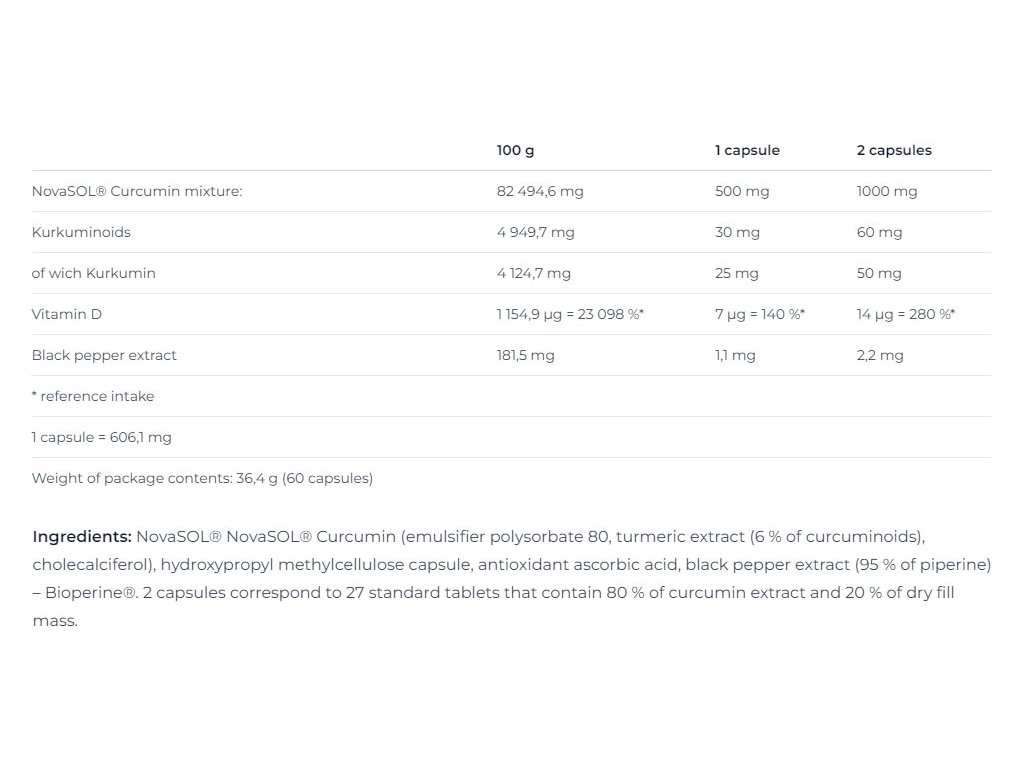Screen dimensions: 1024x768
Task: Click the "Kurkuminoids" row label
Action: 81,232
